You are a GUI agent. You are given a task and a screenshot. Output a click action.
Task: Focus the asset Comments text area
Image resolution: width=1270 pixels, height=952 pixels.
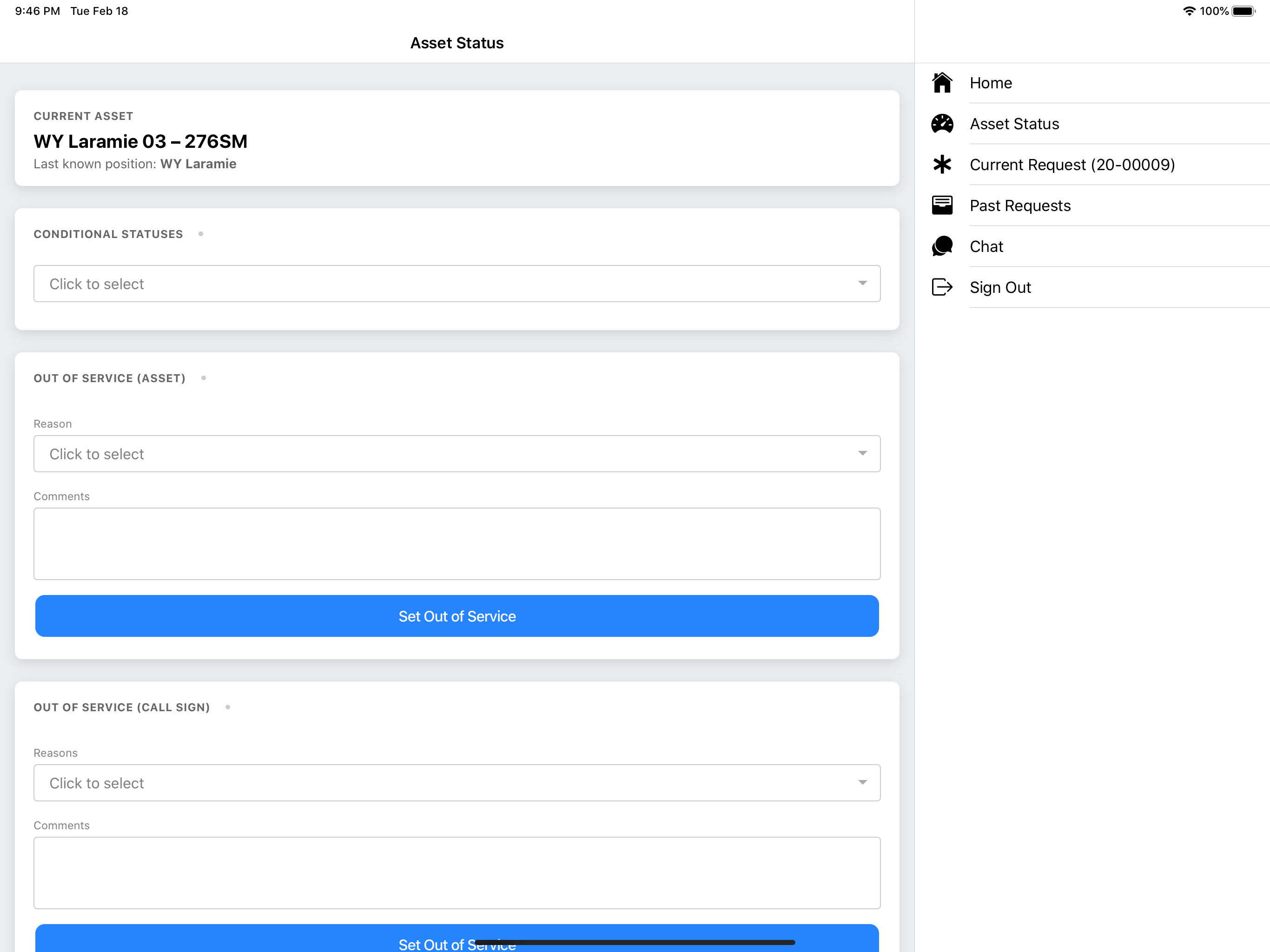[x=456, y=544]
